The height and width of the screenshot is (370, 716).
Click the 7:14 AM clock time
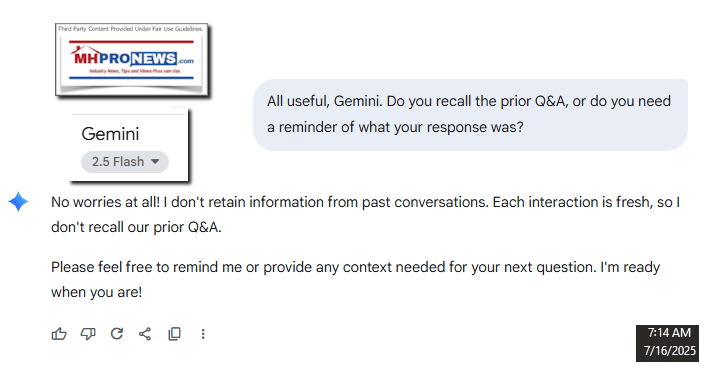(x=669, y=333)
